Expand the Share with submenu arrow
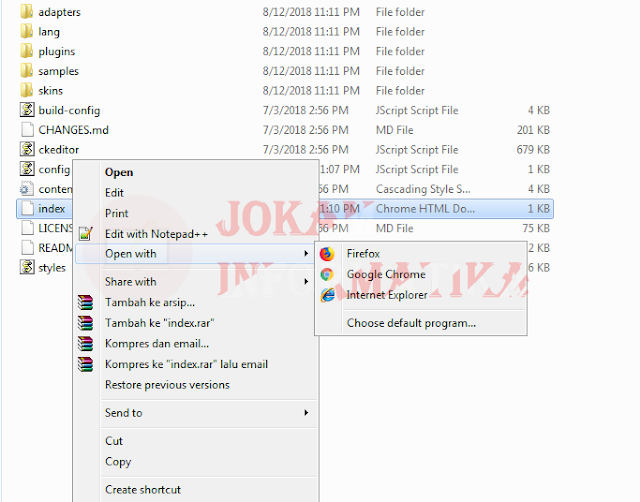Screen dimensions: 640x502 pos(306,282)
